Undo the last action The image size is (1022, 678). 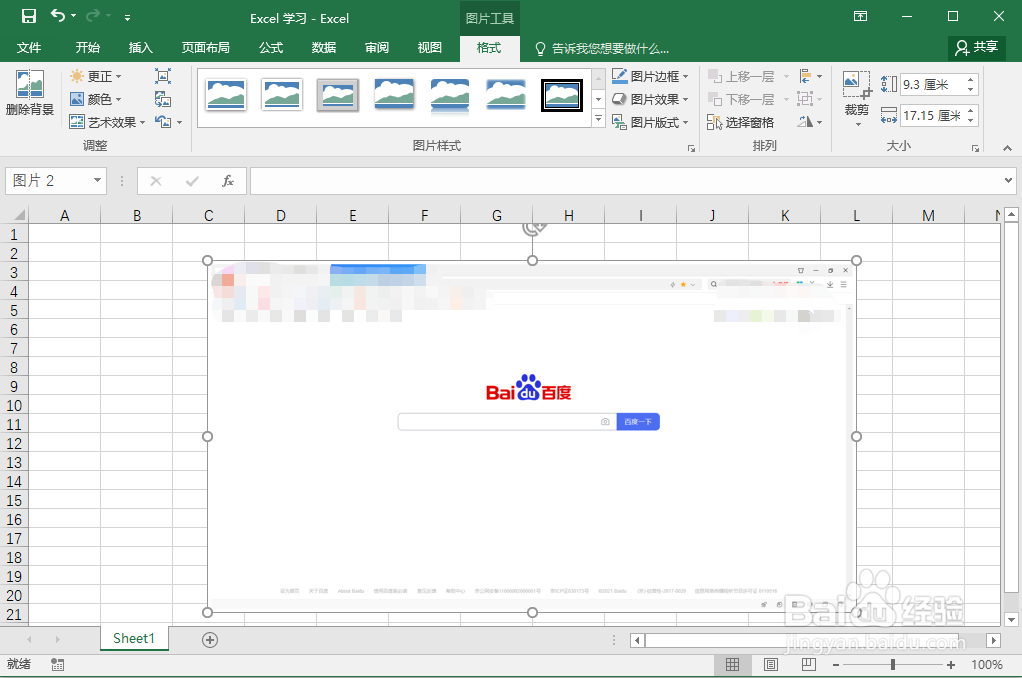tap(59, 16)
